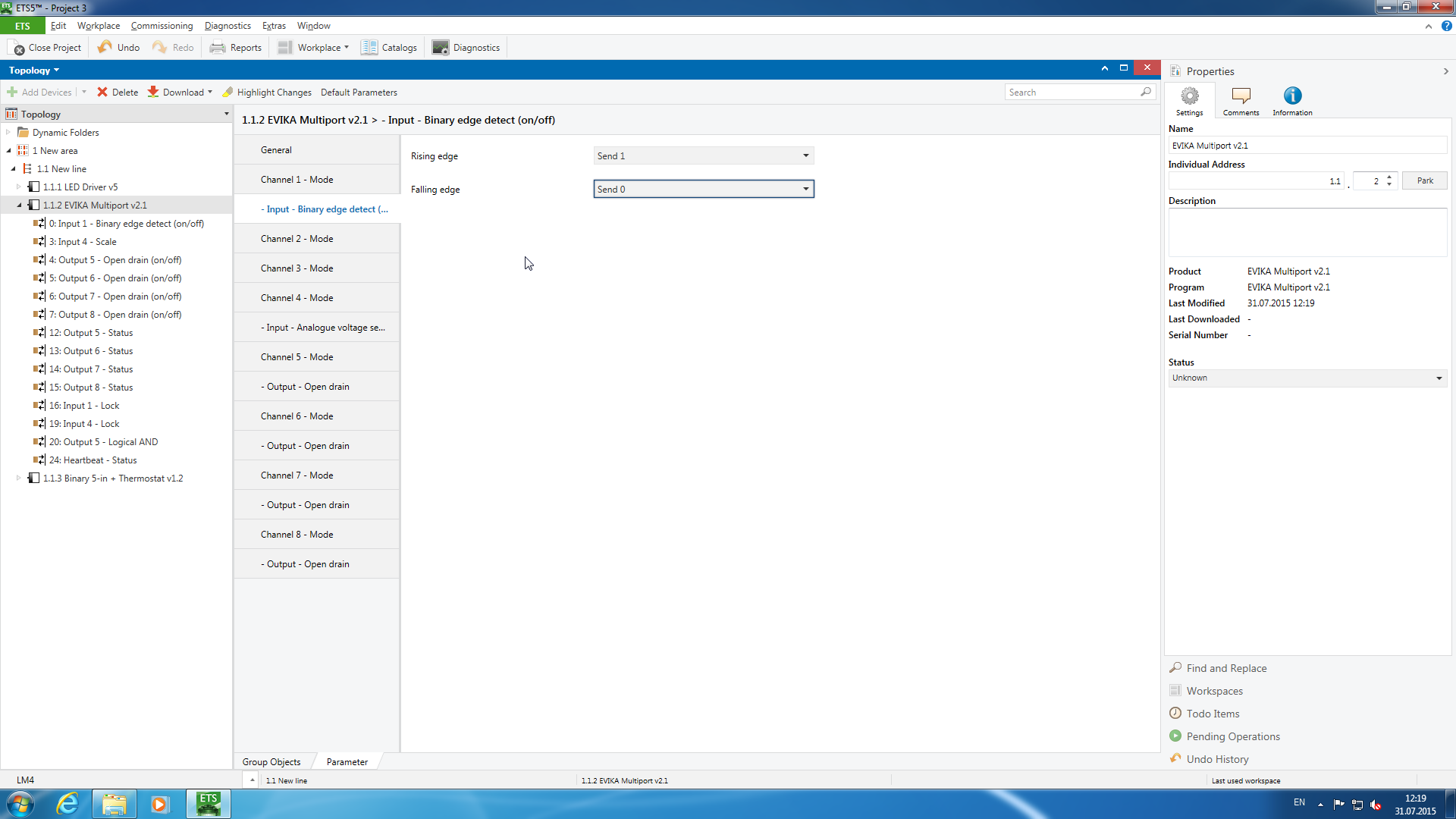Switch to the Group Objects tab

click(x=271, y=761)
